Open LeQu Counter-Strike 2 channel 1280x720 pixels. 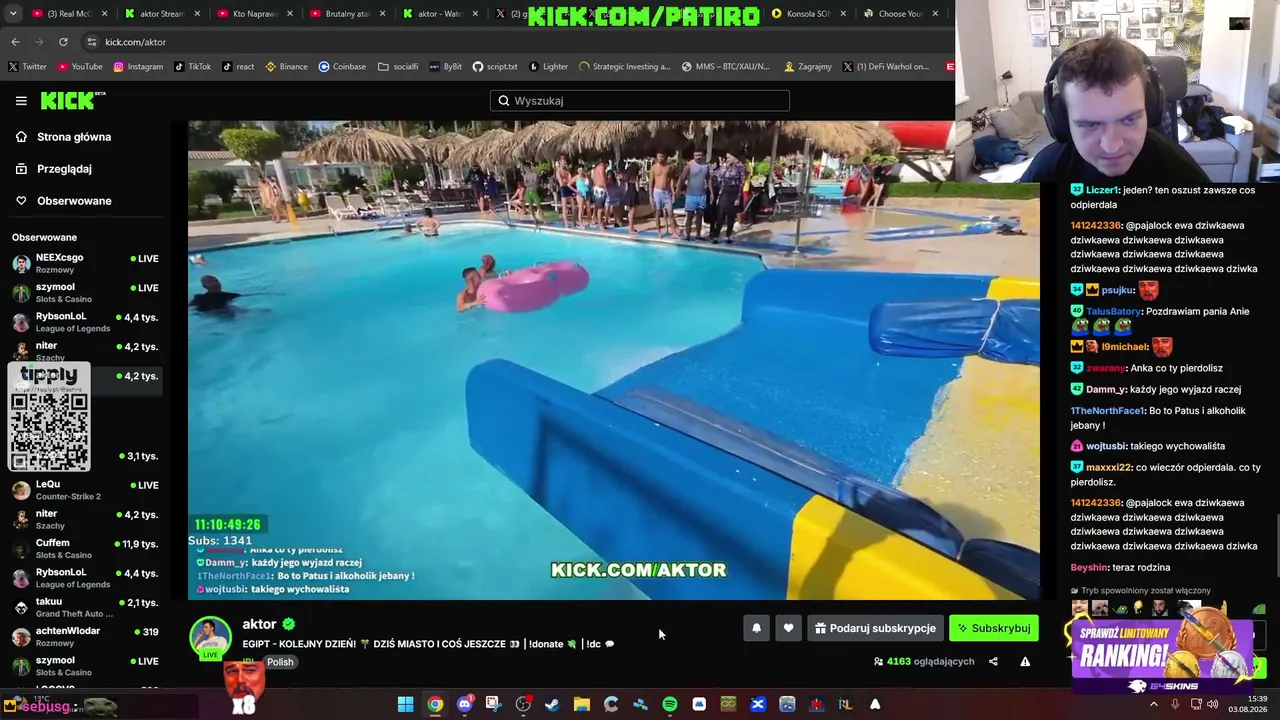click(x=85, y=490)
